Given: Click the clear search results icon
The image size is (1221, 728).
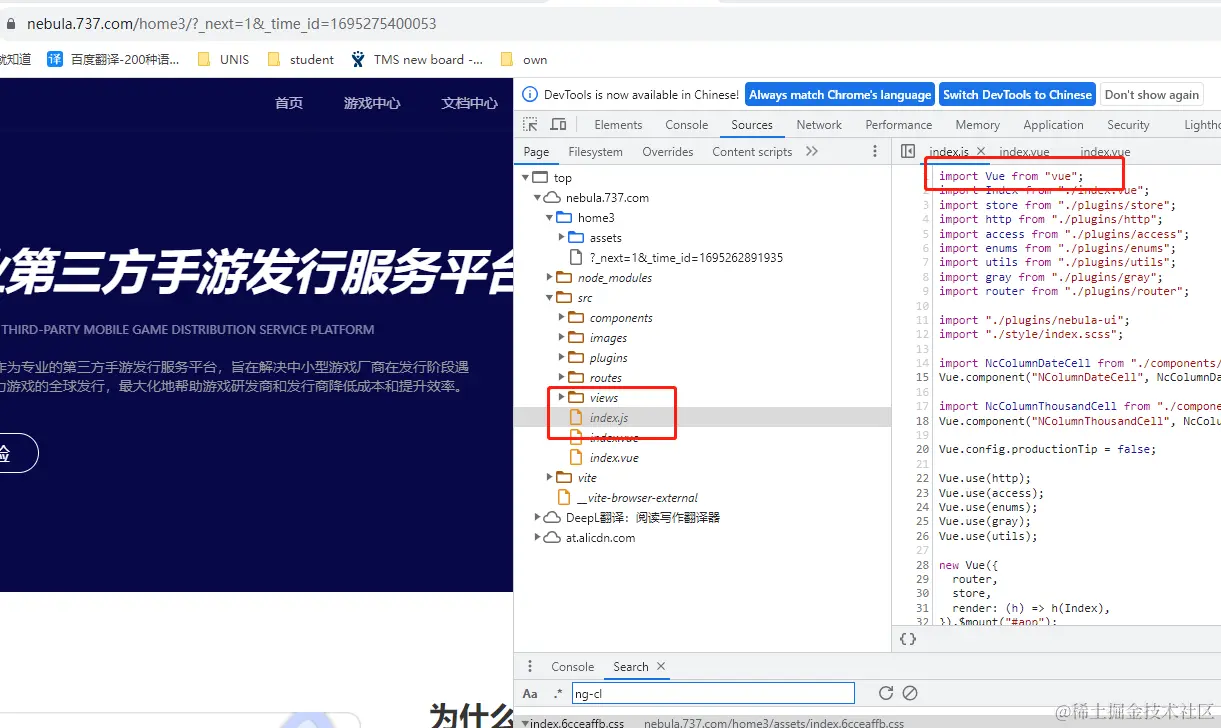Looking at the screenshot, I should point(910,693).
